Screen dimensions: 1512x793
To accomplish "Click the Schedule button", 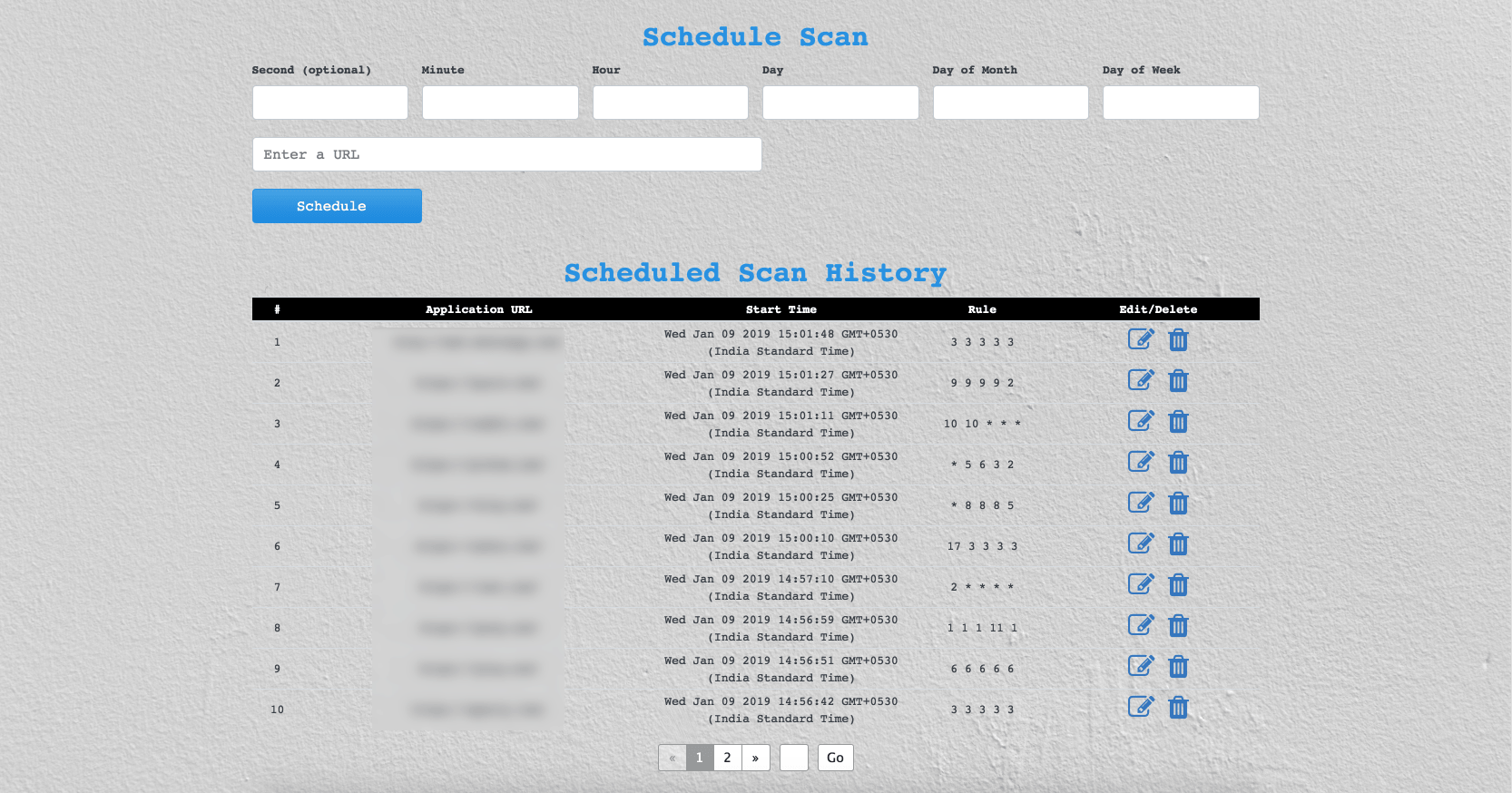I will coord(337,206).
